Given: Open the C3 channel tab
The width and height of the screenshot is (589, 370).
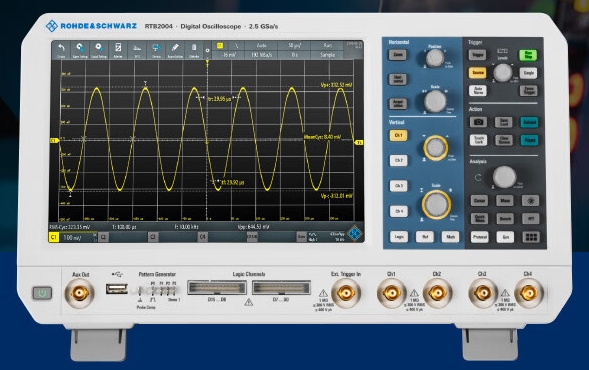Looking at the screenshot, I should coord(153,237).
